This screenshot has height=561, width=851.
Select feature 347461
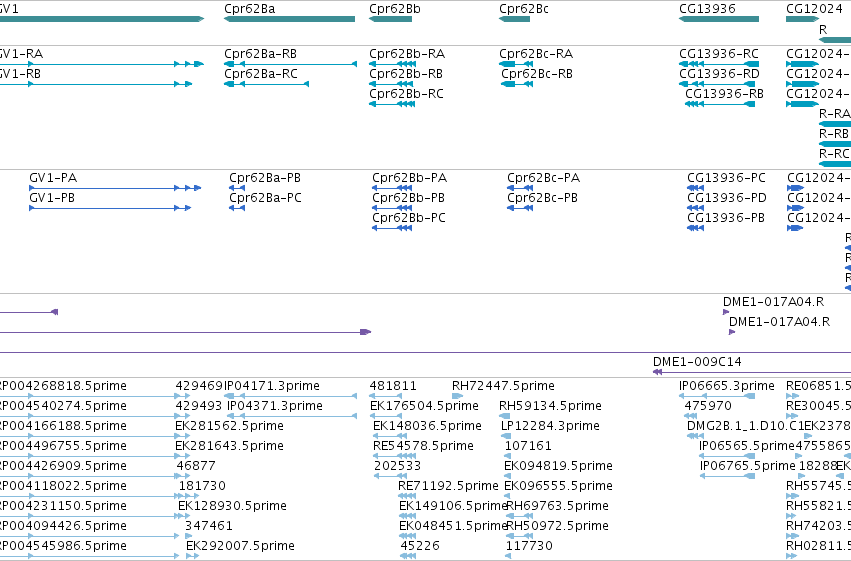coord(209,526)
